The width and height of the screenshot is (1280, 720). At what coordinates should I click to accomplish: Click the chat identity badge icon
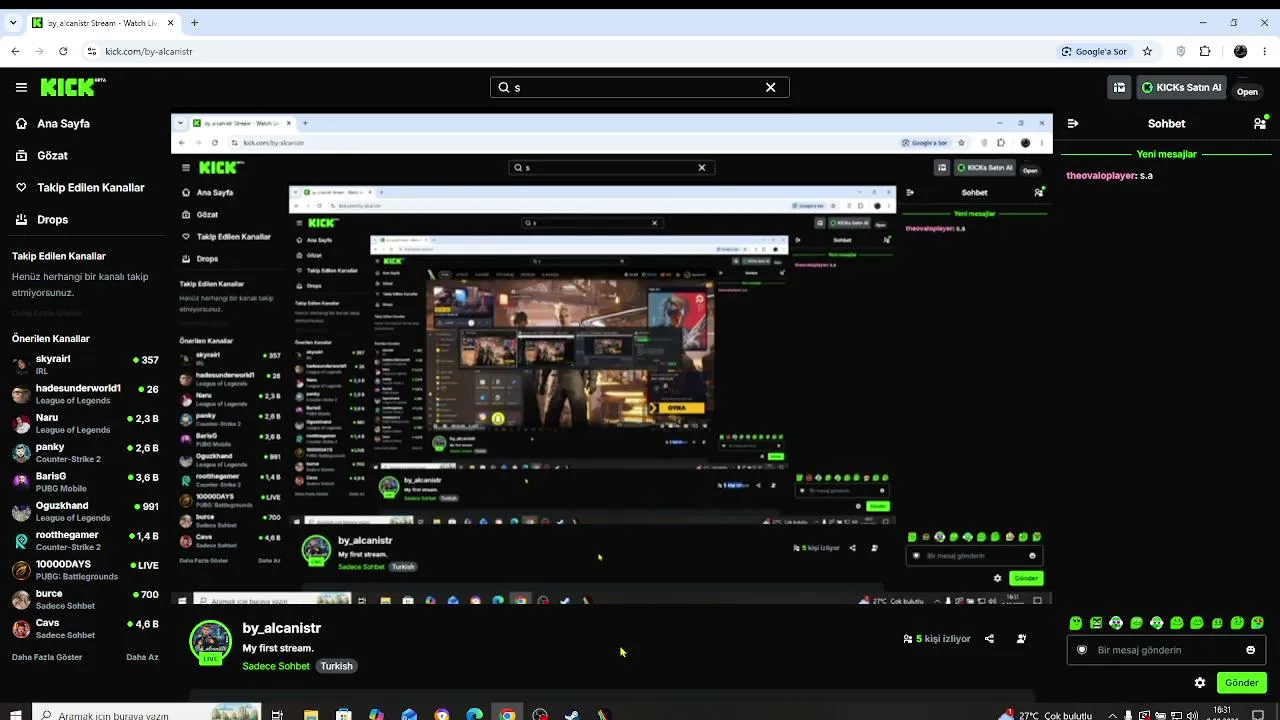pos(1082,650)
